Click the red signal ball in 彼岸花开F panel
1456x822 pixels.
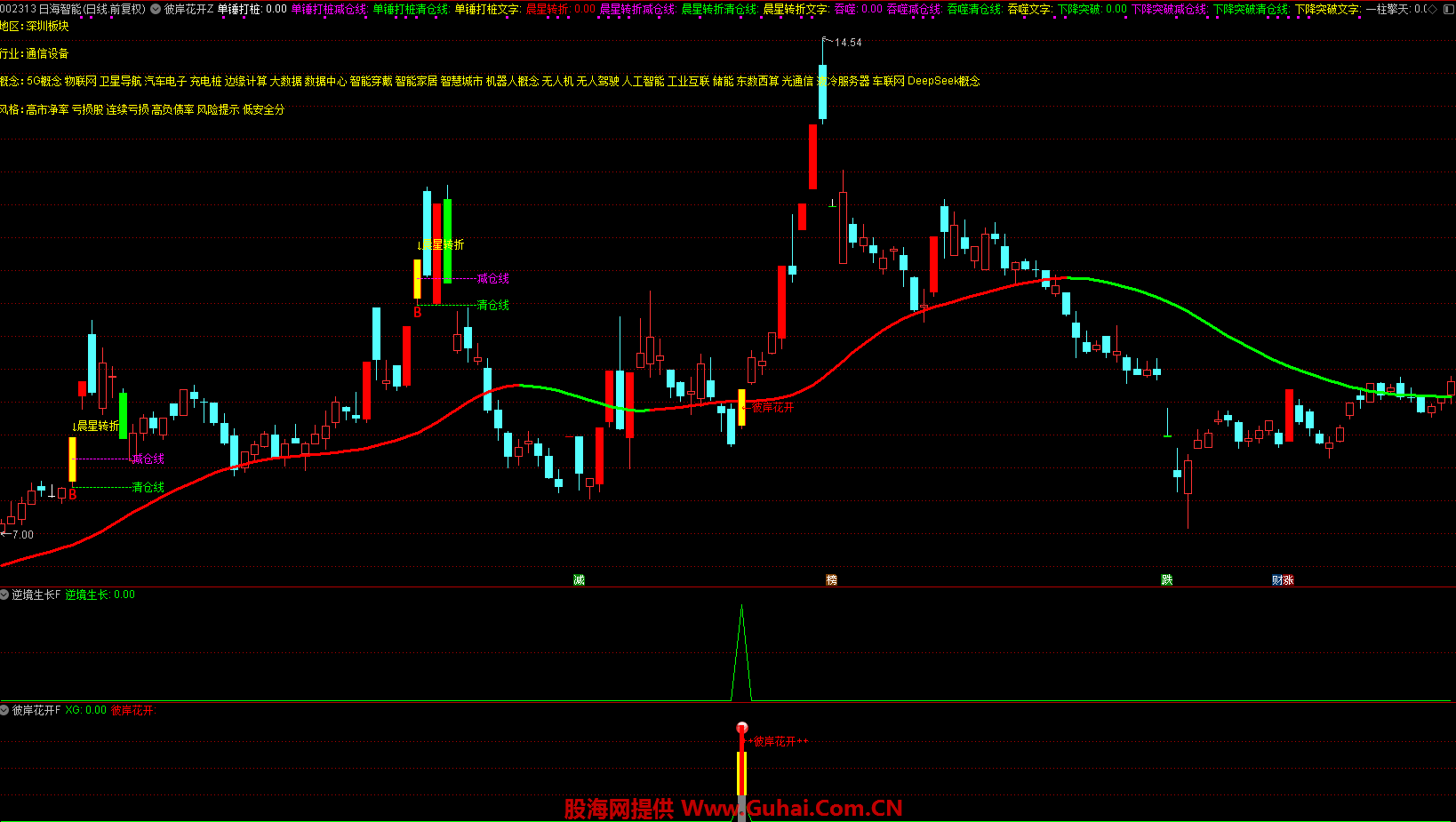click(742, 729)
